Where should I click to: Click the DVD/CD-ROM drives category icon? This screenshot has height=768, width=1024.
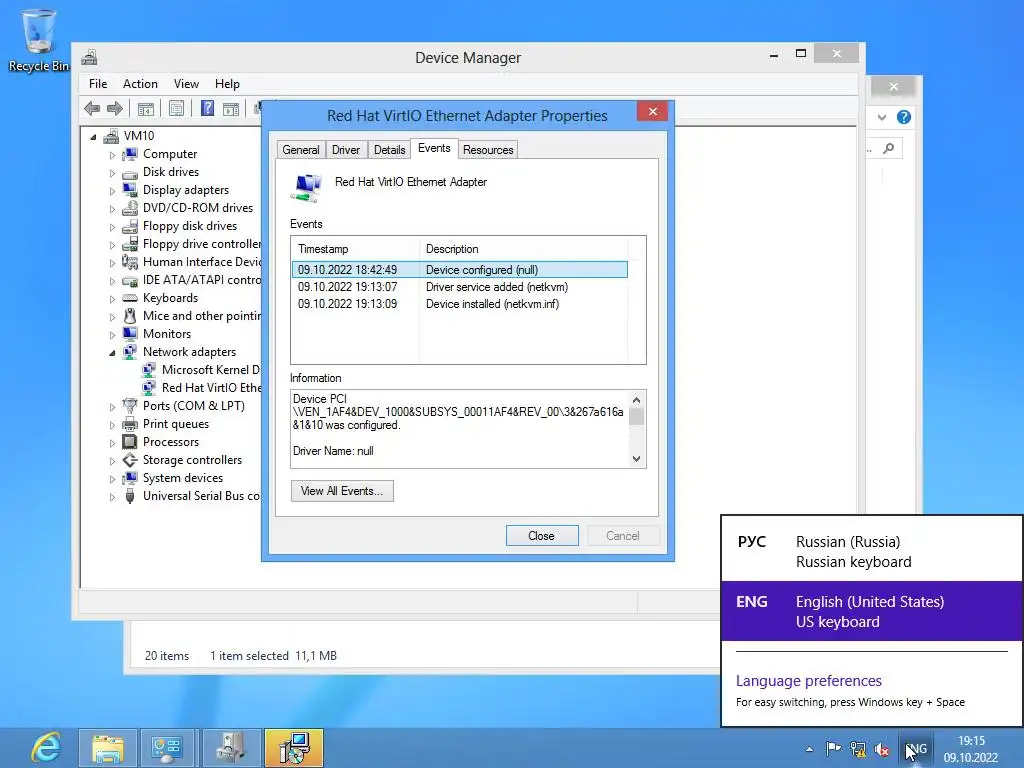(131, 208)
